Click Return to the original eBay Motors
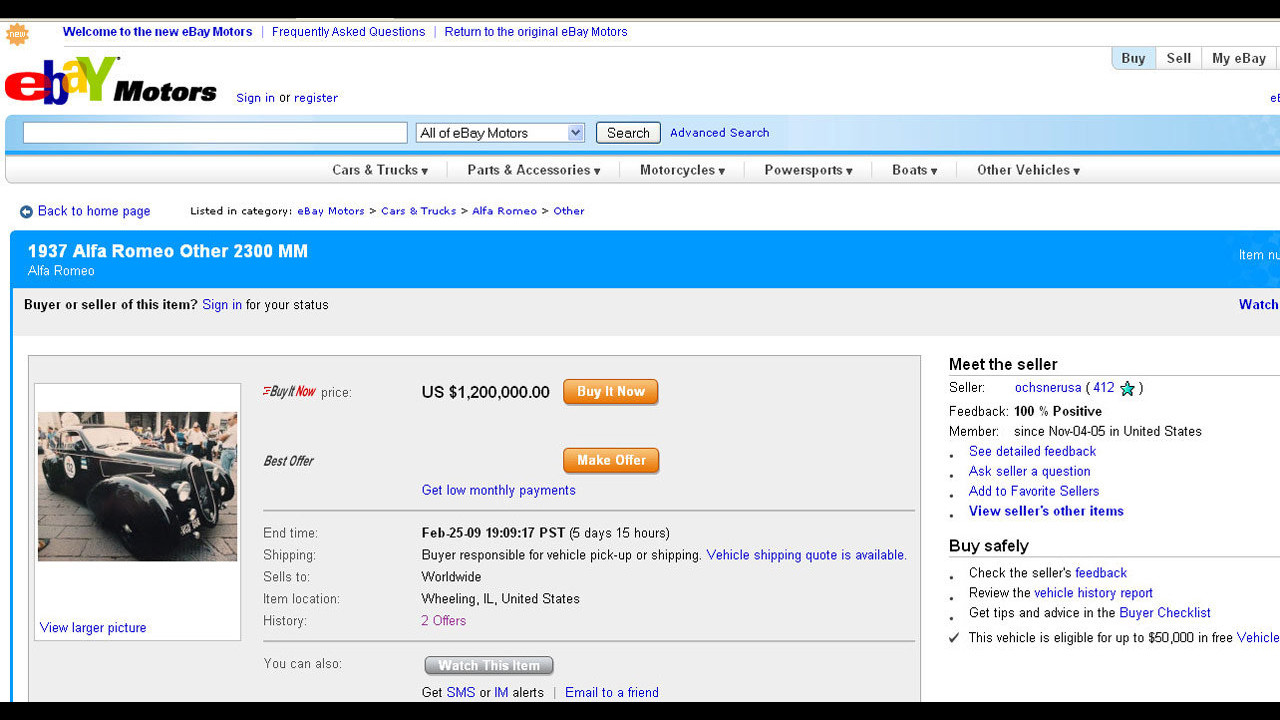The width and height of the screenshot is (1280, 720). [536, 32]
